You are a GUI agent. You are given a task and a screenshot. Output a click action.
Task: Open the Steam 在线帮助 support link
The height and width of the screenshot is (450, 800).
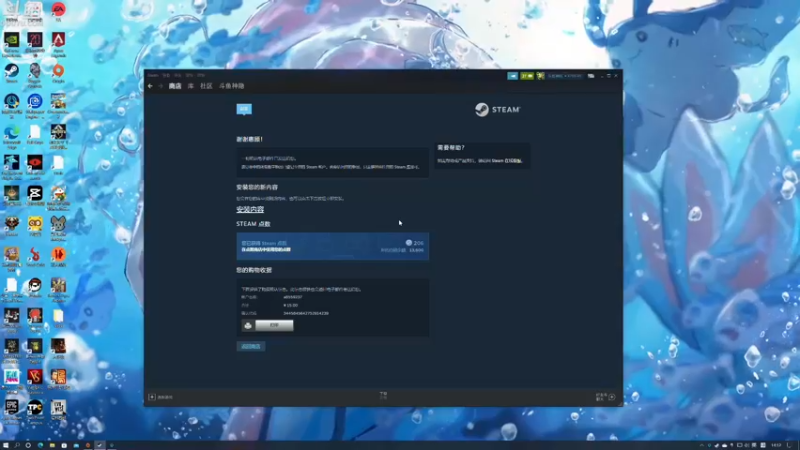tap(507, 161)
